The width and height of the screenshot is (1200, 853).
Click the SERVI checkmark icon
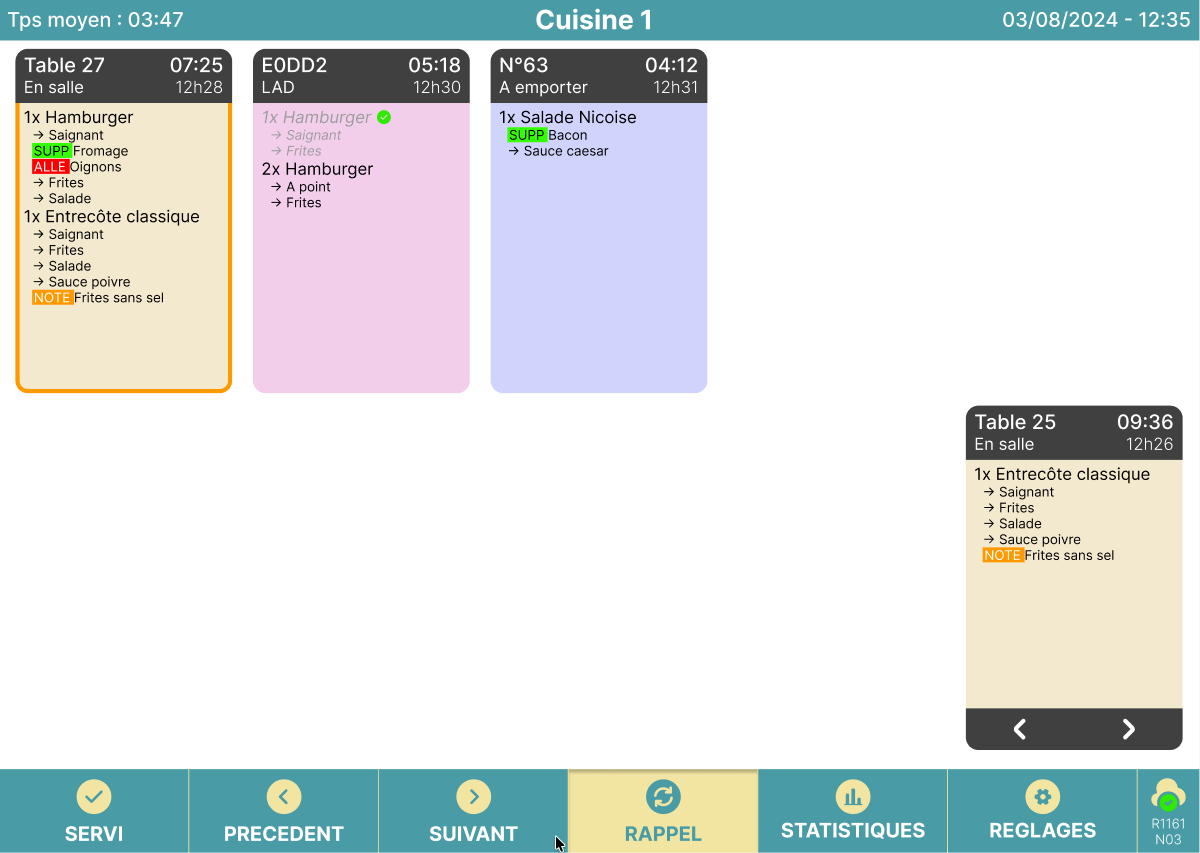tap(94, 797)
